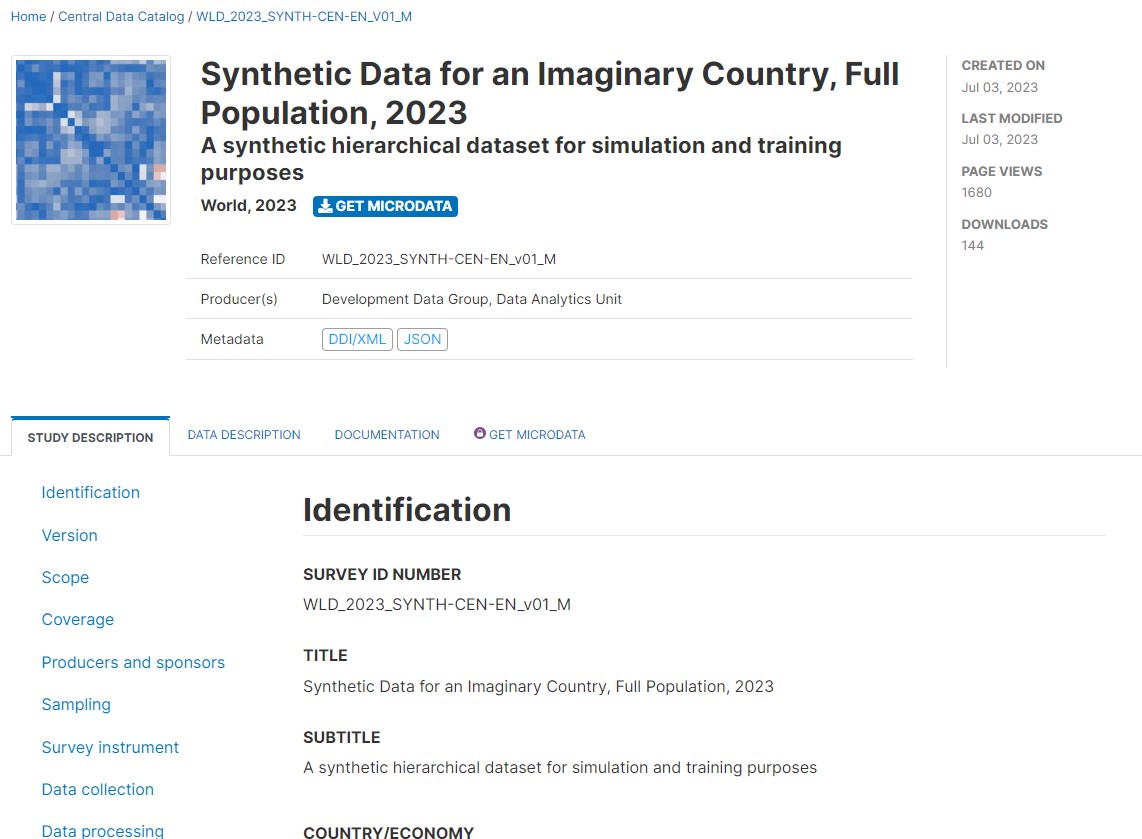
Task: Jump to Survey instrument section
Action: click(x=110, y=747)
